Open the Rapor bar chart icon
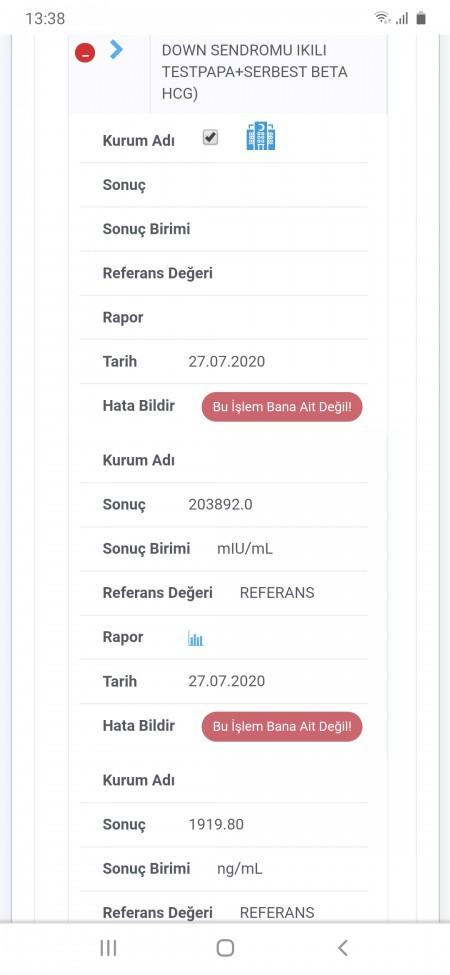The image size is (450, 975). click(x=196, y=639)
